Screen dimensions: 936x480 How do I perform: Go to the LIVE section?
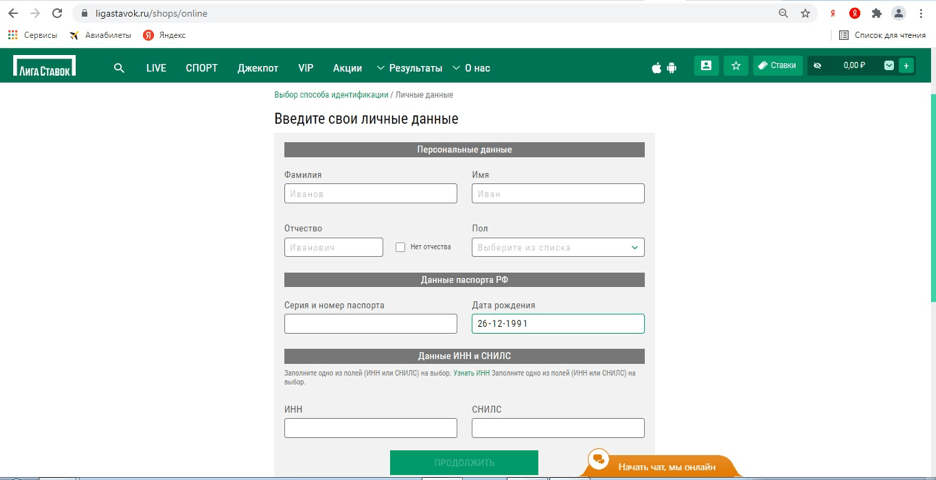pos(156,68)
